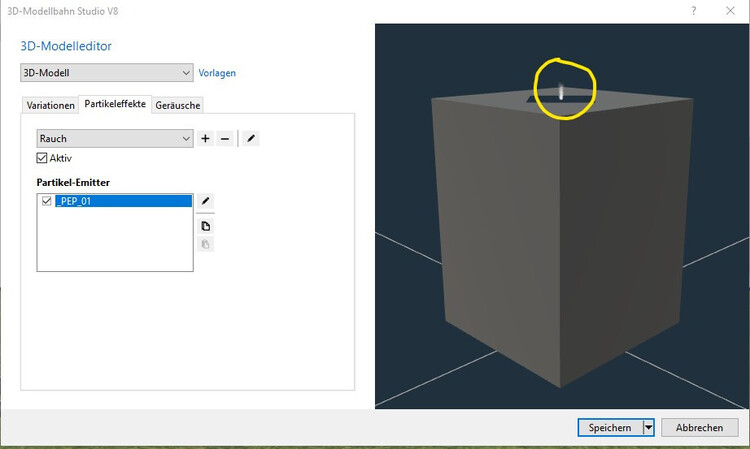Open the 3D-Modell dropdown
Image resolution: width=750 pixels, height=449 pixels.
click(107, 73)
